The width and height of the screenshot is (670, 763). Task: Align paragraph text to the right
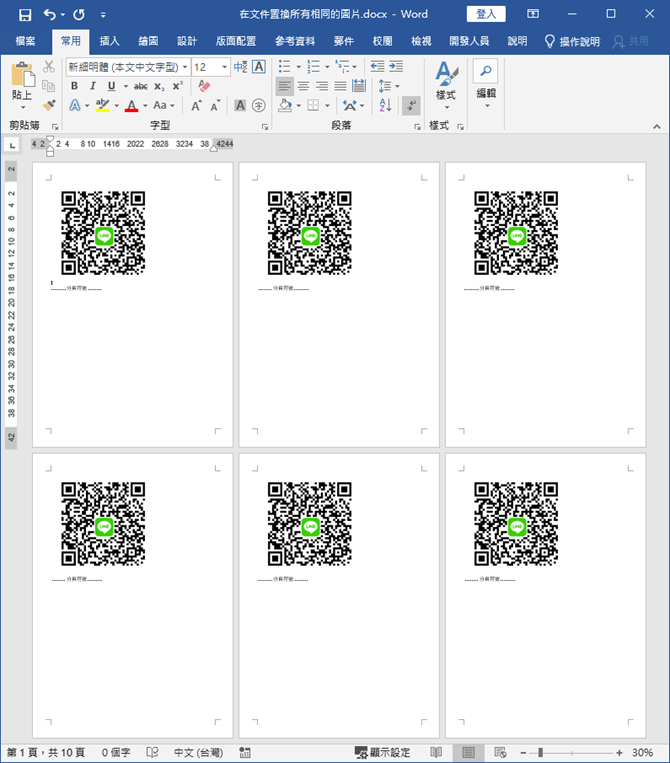click(322, 86)
